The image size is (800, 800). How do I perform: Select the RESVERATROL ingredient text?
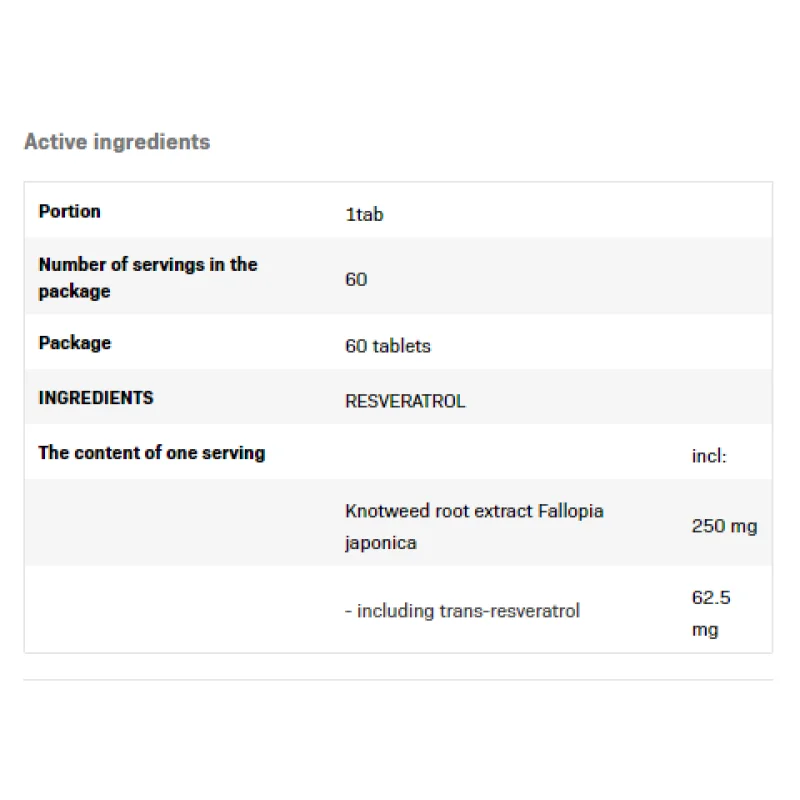coord(405,401)
